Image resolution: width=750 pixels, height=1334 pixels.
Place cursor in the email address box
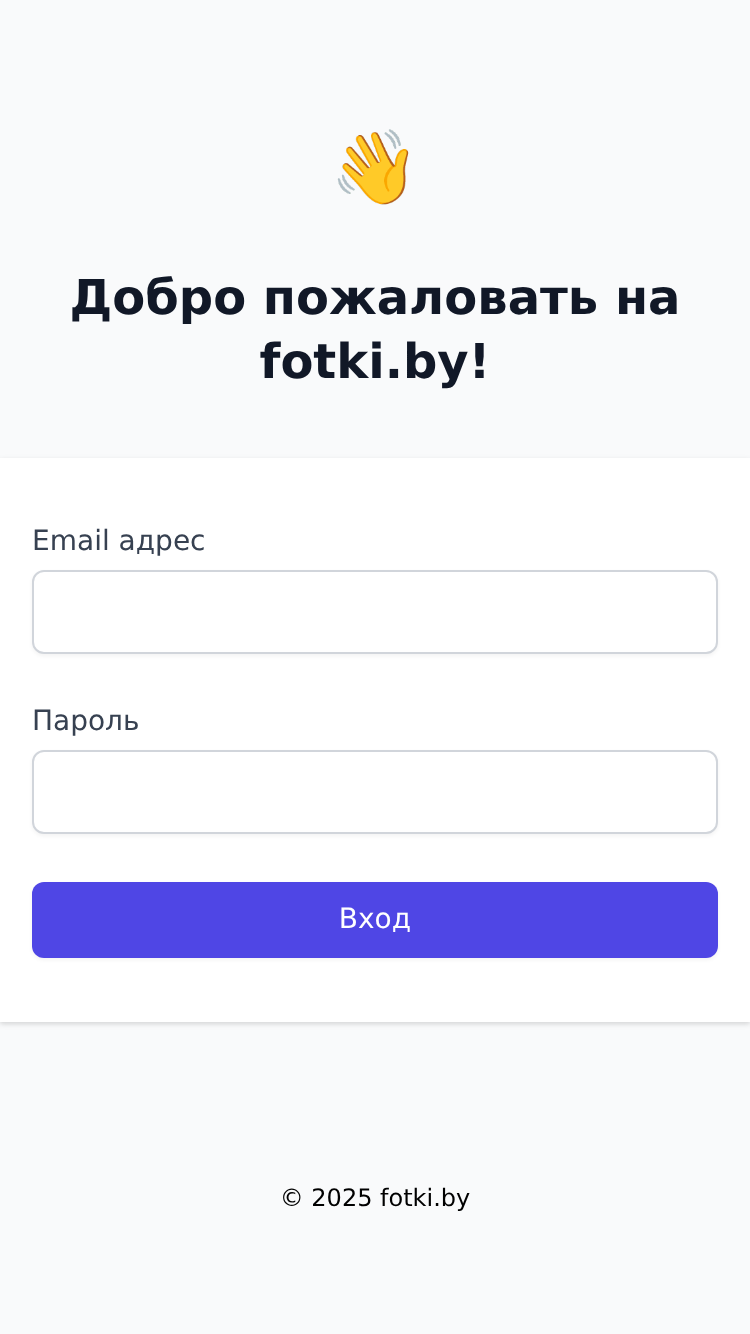[375, 612]
